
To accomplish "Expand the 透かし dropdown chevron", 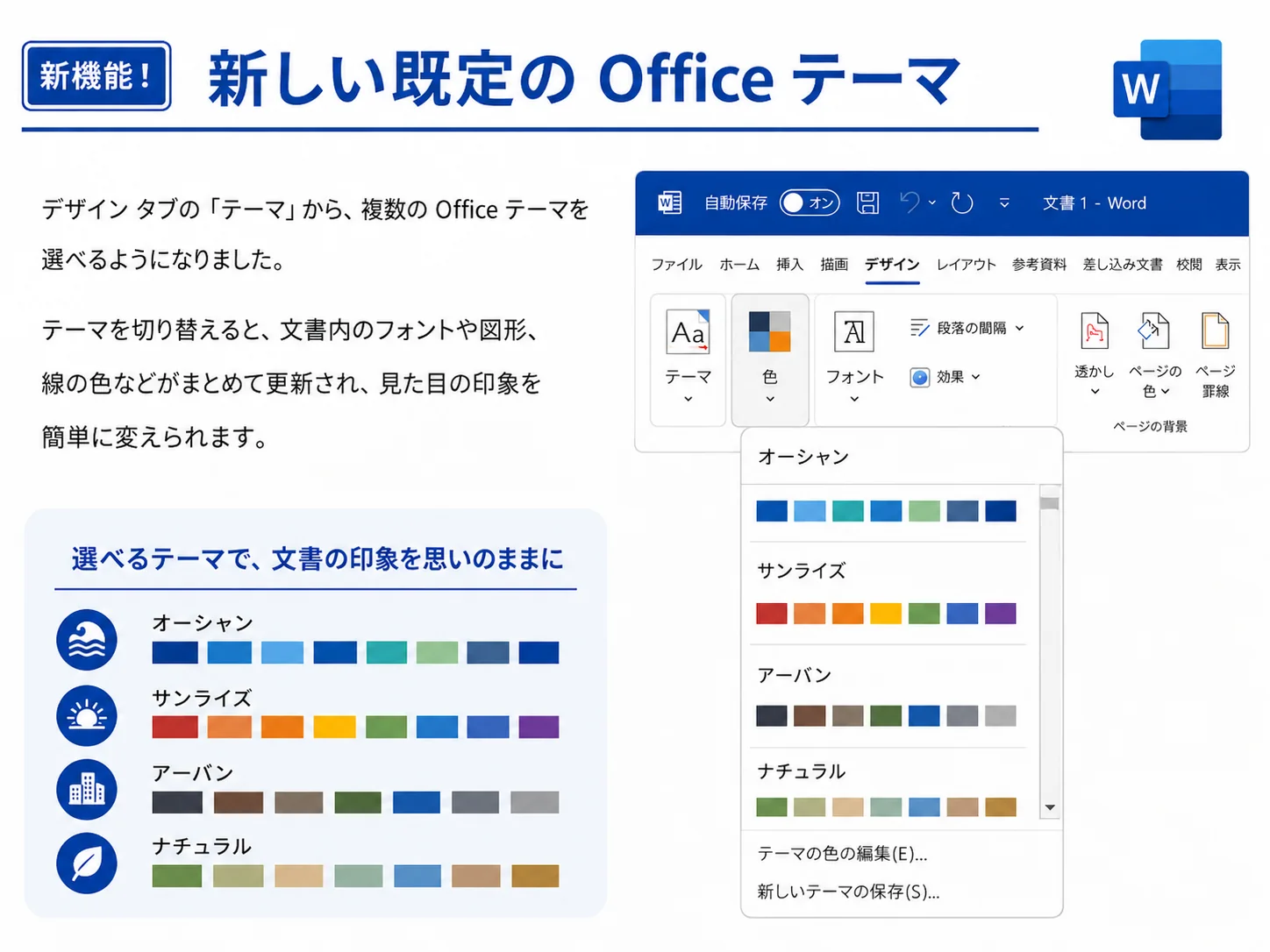I will click(x=1094, y=392).
